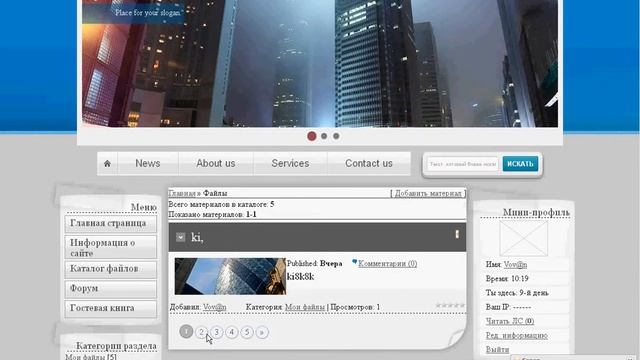
Task: Click the 'Place for your slogan' banner text
Action: coord(148,13)
